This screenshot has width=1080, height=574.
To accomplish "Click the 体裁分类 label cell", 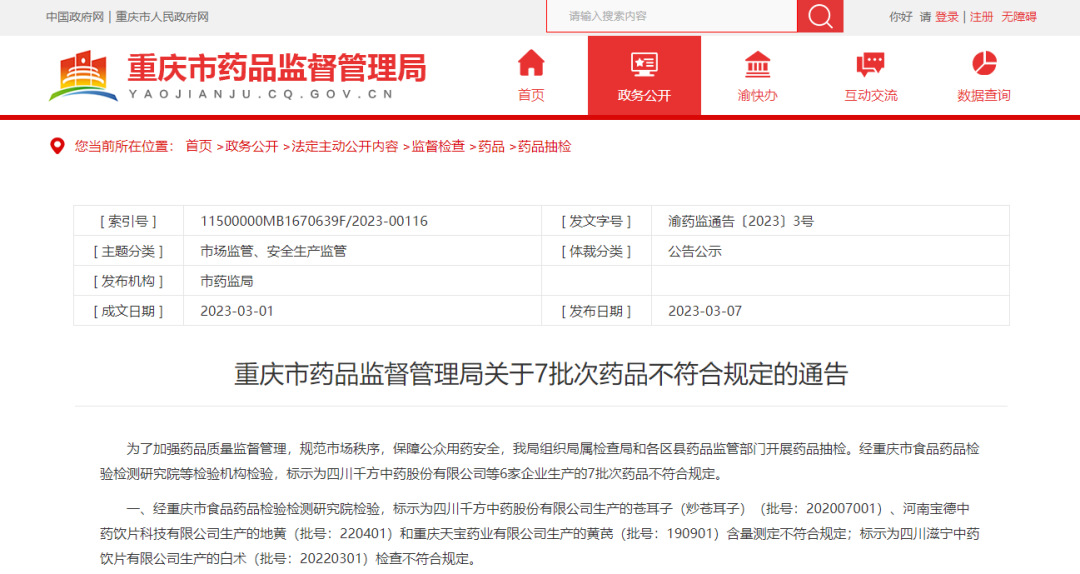I will [596, 252].
